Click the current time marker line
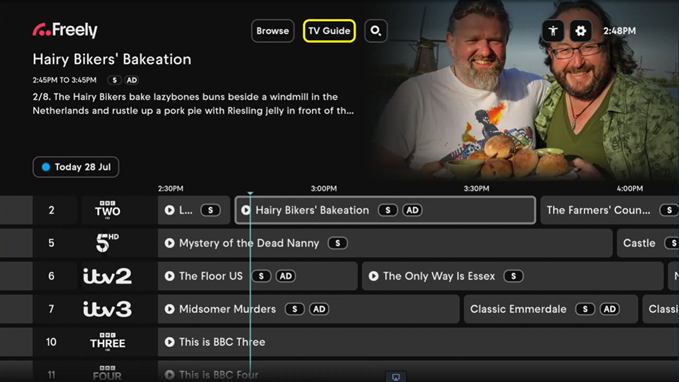The image size is (679, 382). [x=250, y=286]
